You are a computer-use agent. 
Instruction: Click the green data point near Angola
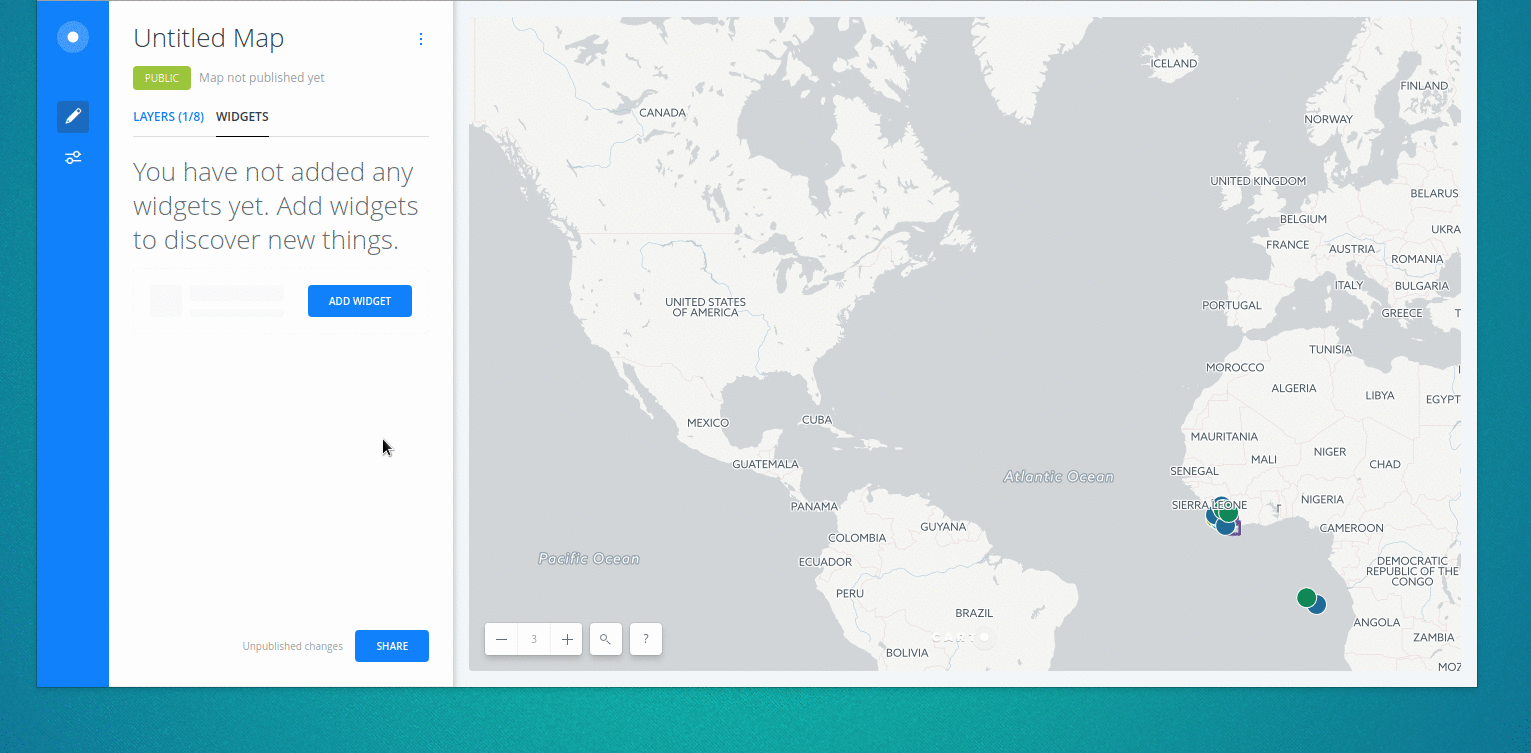click(1306, 597)
